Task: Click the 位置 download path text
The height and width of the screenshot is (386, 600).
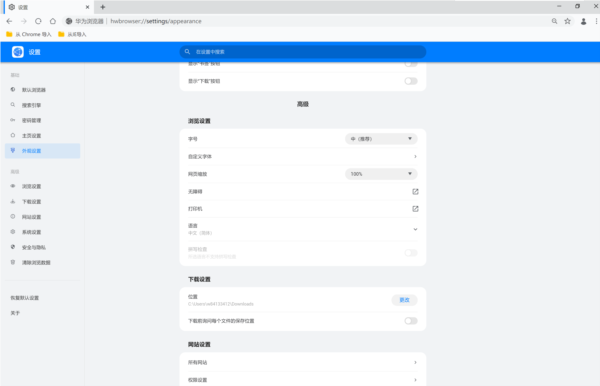Action: click(220, 304)
